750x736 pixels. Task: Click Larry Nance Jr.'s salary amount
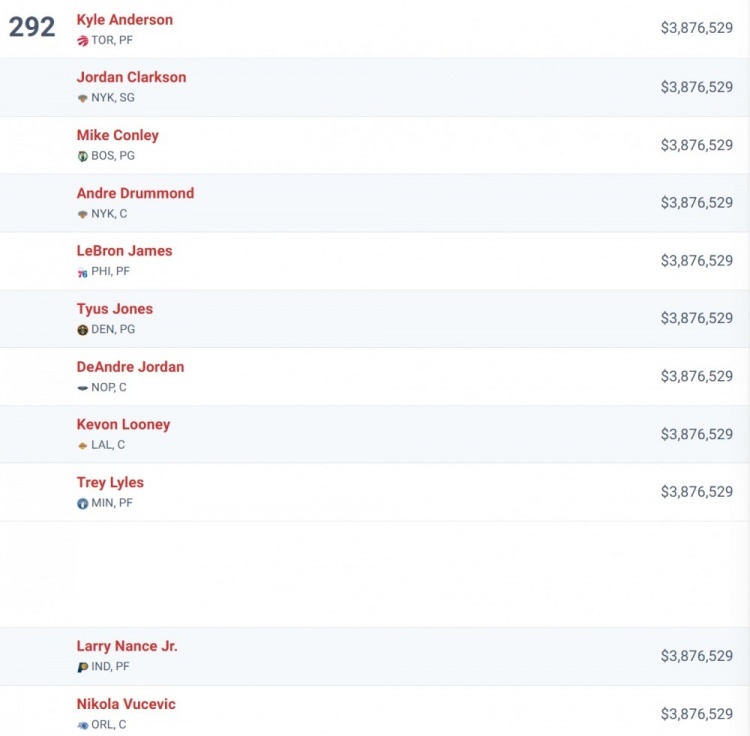tap(697, 656)
